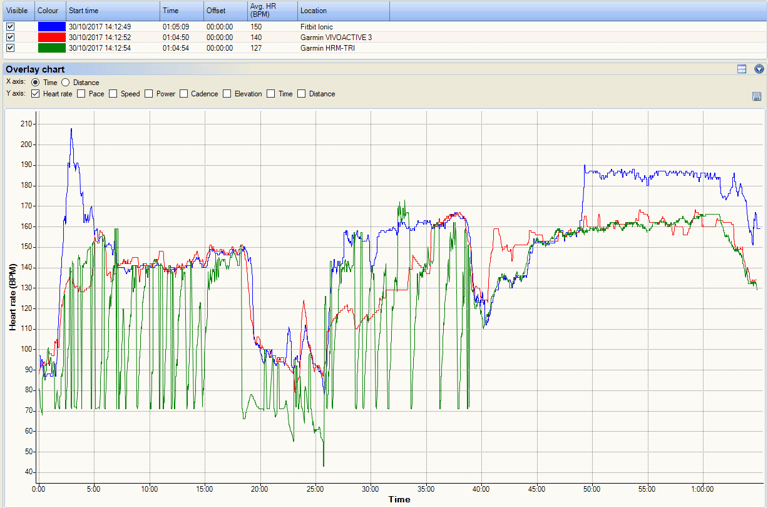
Task: Enable Pace on the Y axis
Action: tap(81, 94)
